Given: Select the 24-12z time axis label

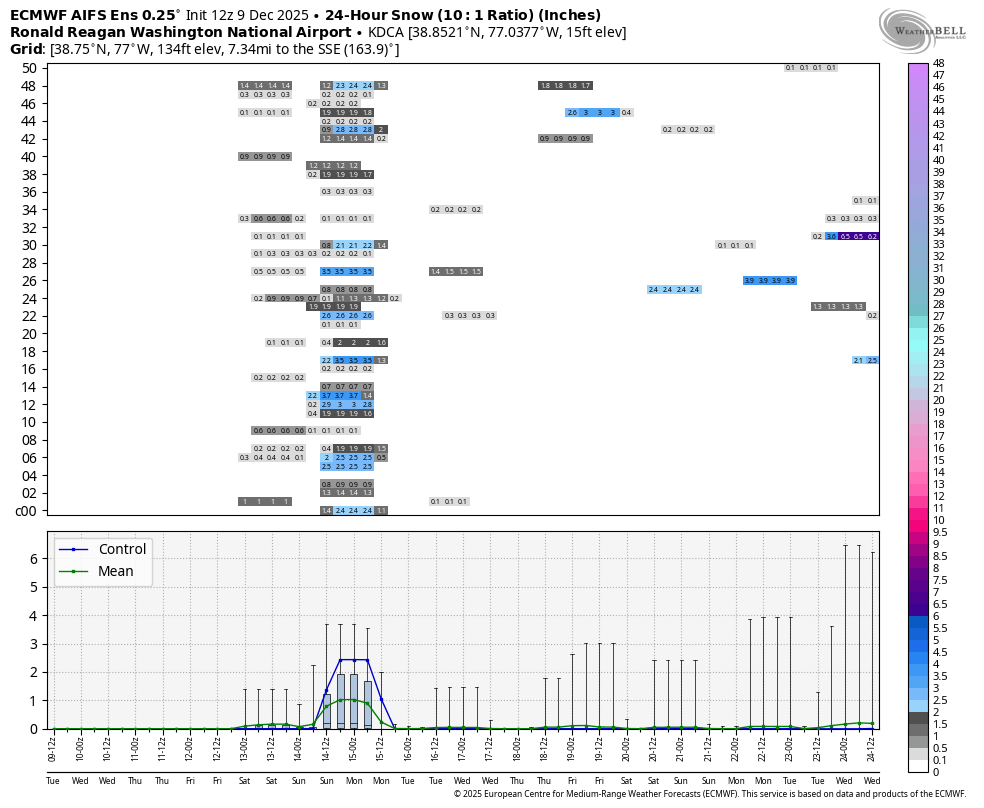Looking at the screenshot, I should point(873,746).
